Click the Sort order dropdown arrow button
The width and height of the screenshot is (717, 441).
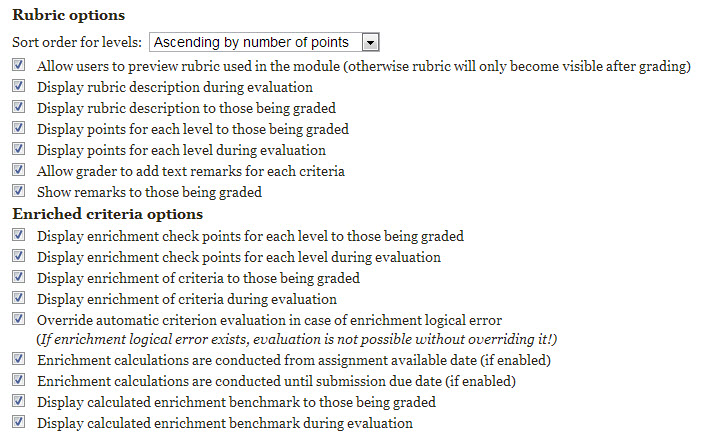pyautogui.click(x=371, y=42)
